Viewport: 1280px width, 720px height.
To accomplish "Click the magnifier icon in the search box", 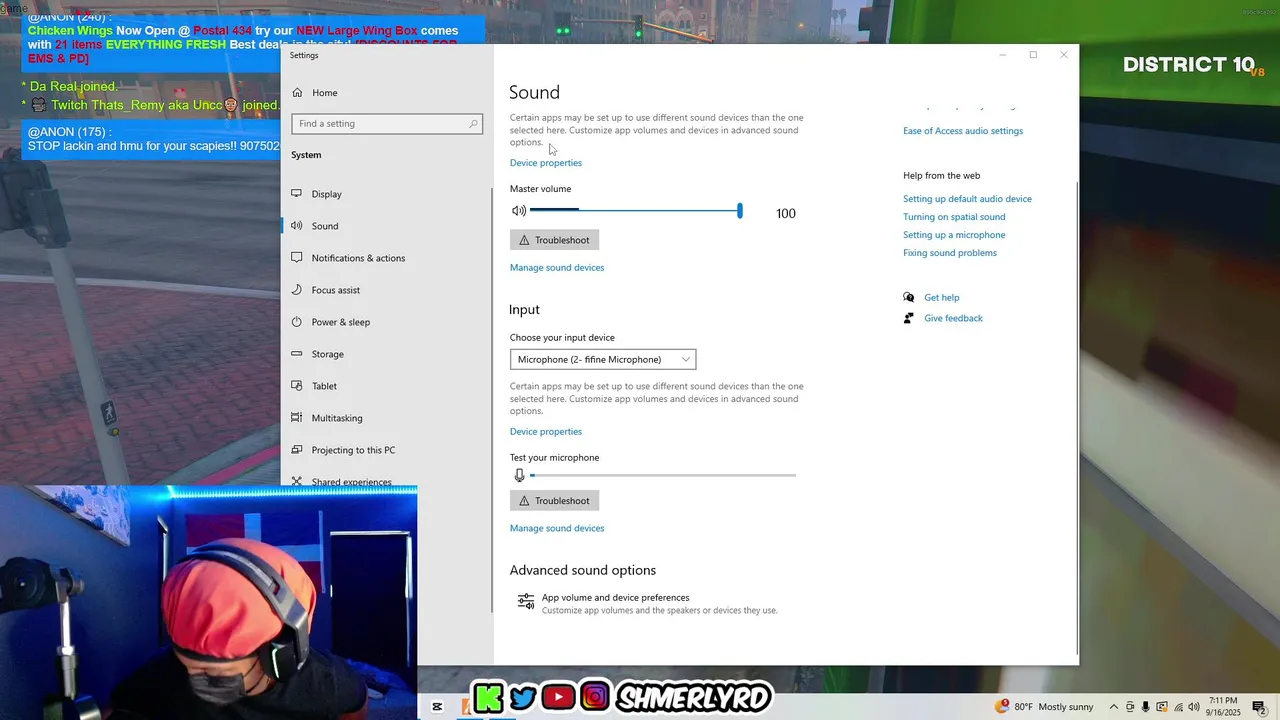I will pos(474,124).
